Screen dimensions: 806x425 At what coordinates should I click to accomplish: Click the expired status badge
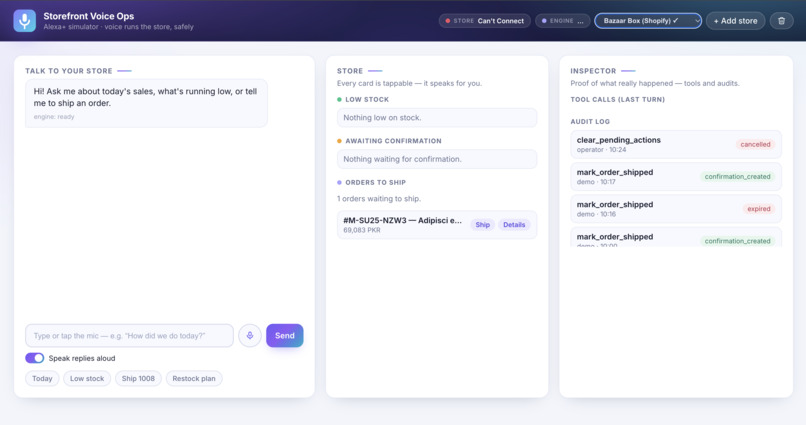759,209
